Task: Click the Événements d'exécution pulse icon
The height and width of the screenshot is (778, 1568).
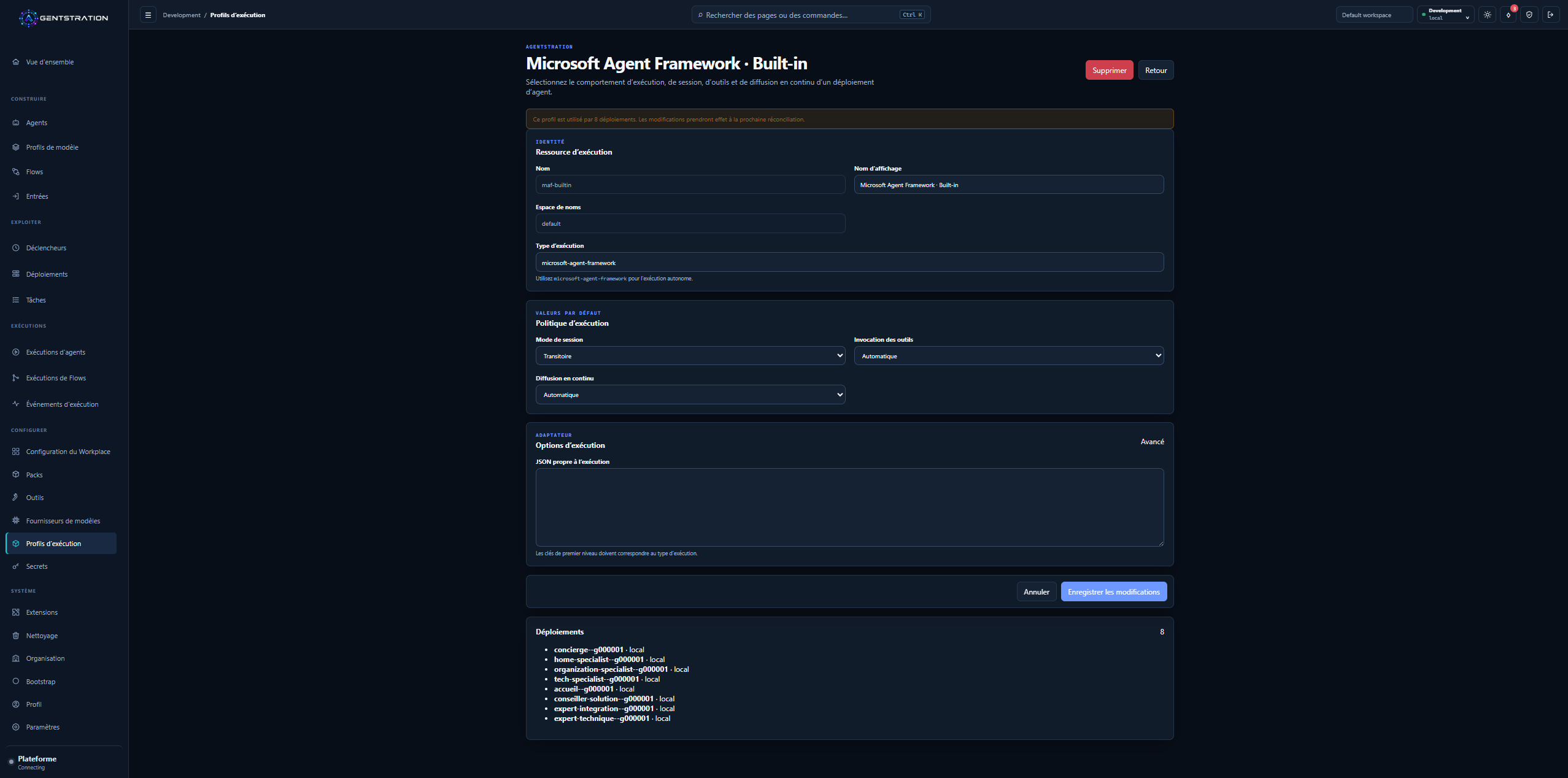Action: pyautogui.click(x=16, y=404)
